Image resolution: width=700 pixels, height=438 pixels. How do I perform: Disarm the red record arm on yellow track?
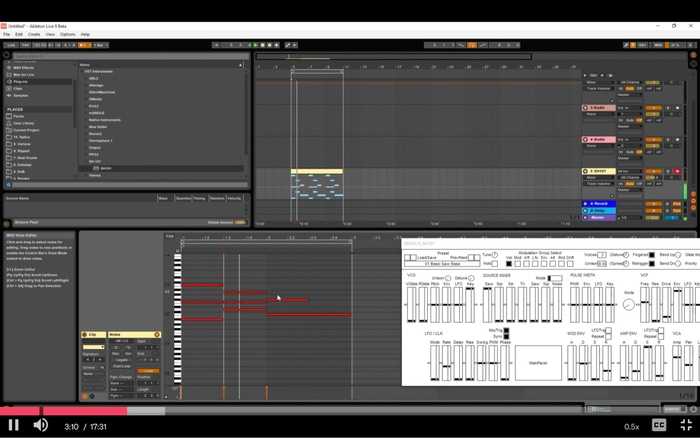(677, 171)
